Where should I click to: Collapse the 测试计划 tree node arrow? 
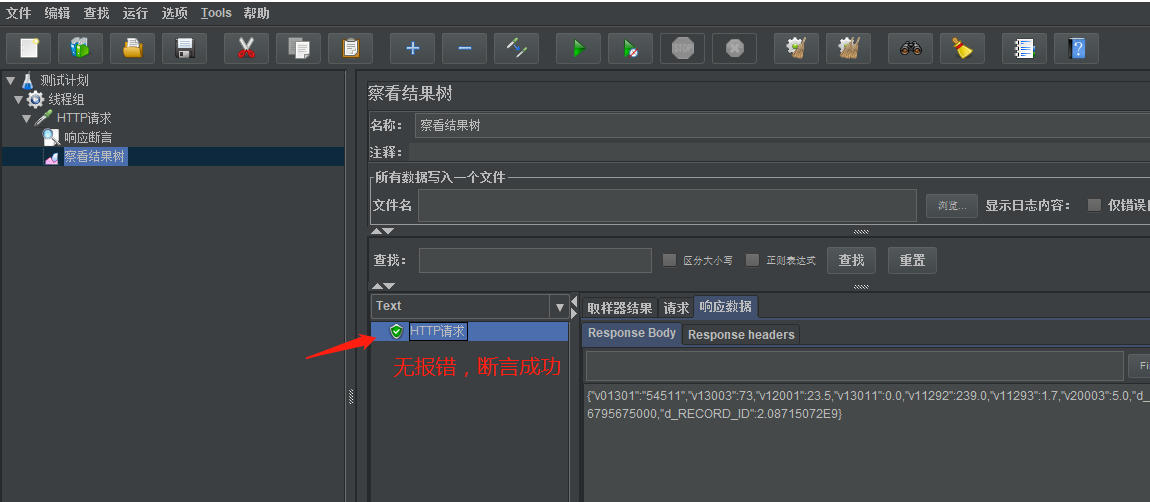10,81
